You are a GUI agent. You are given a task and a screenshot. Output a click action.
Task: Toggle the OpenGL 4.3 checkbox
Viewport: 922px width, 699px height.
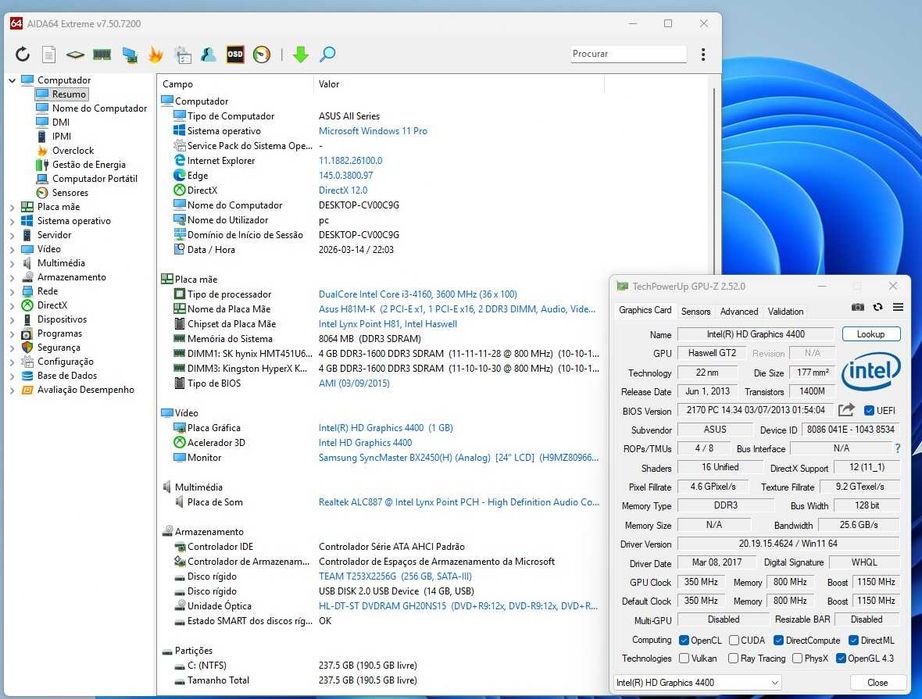(x=841, y=658)
